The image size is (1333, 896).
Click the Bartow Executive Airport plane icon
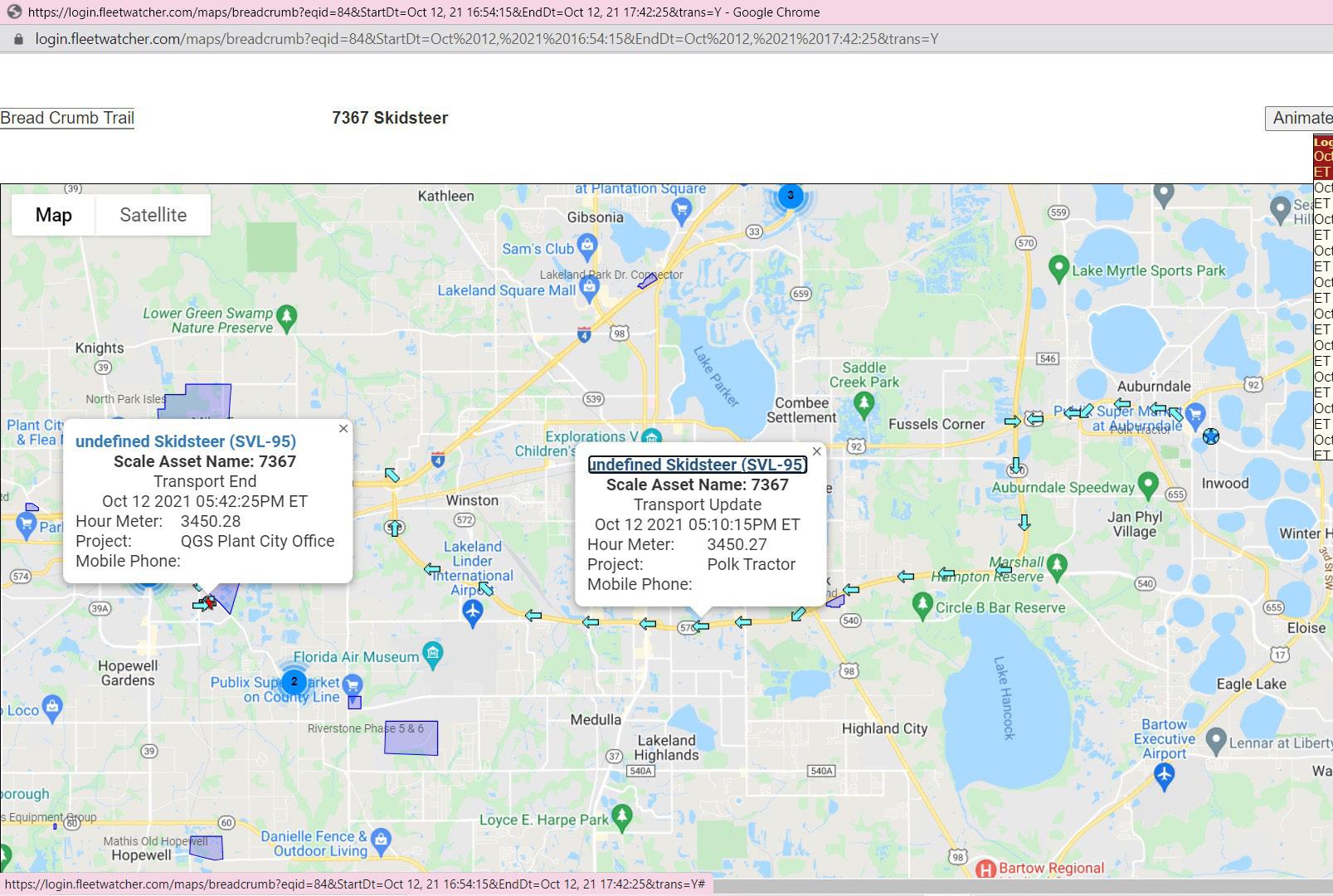1164,776
